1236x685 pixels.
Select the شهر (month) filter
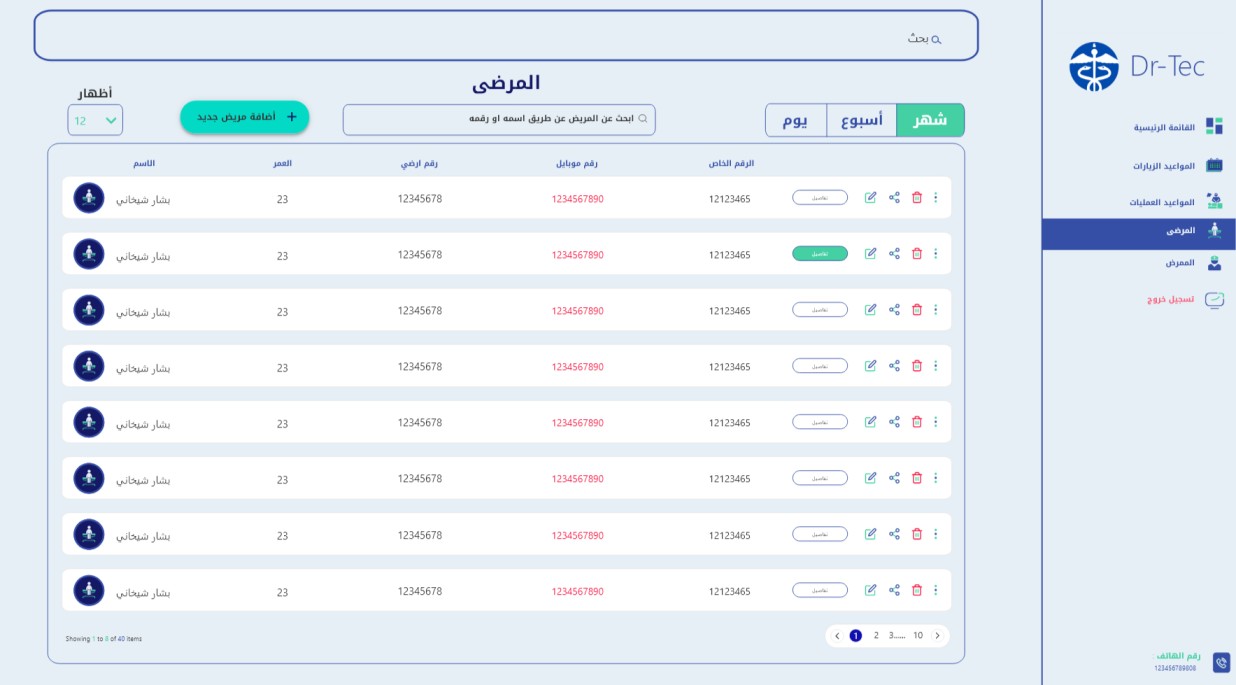(x=930, y=120)
